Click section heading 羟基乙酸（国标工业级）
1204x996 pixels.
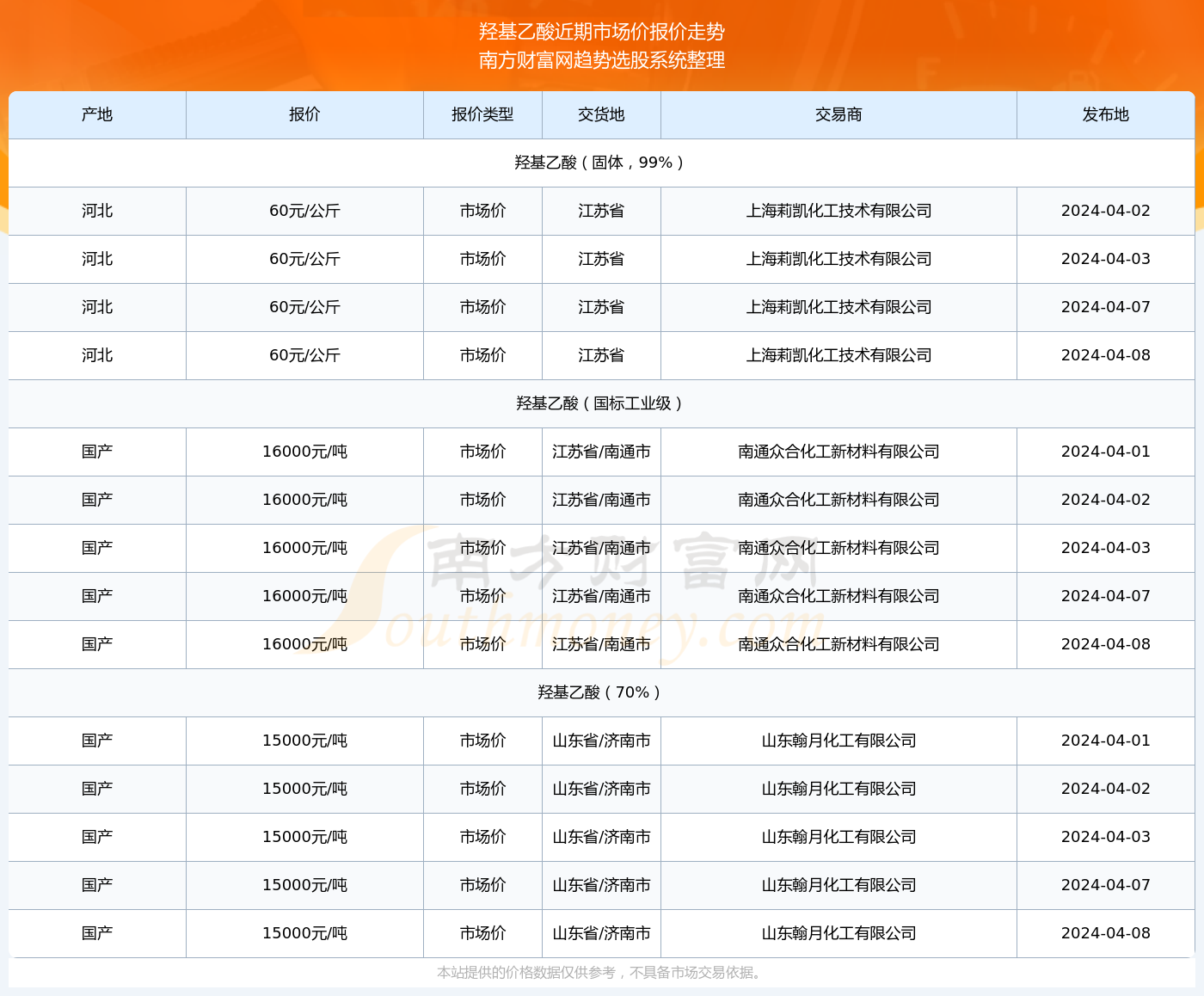click(601, 403)
